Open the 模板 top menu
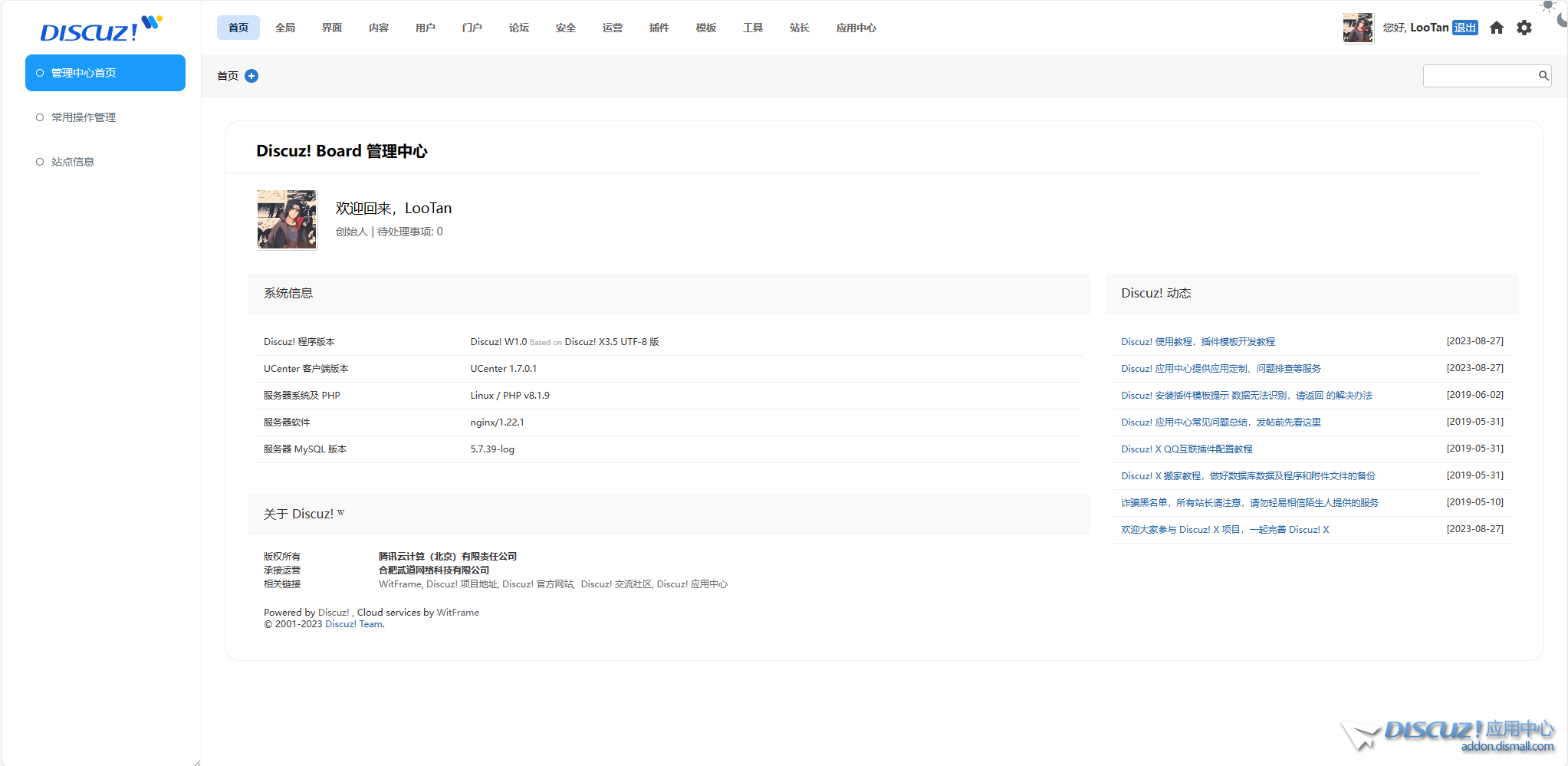Image resolution: width=1568 pixels, height=766 pixels. 706,28
